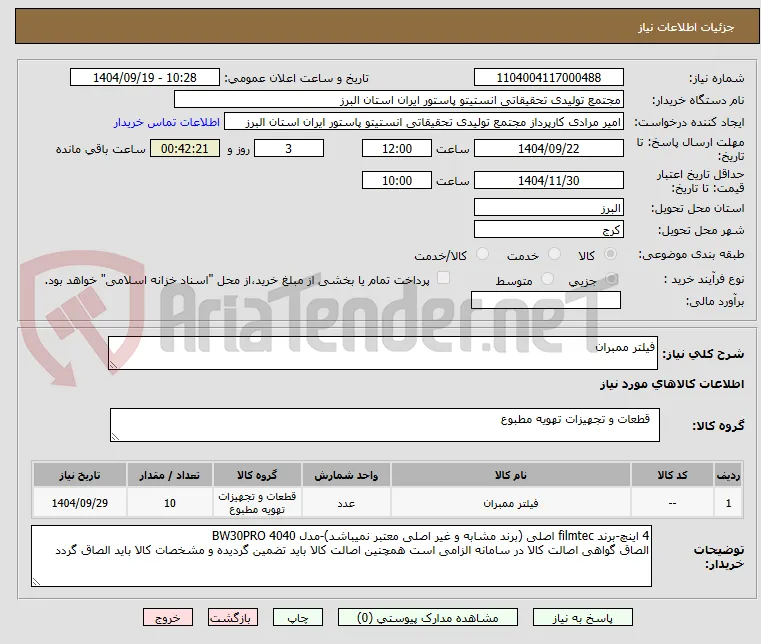
Task: Select the کالا radio button
Action: coord(611,254)
